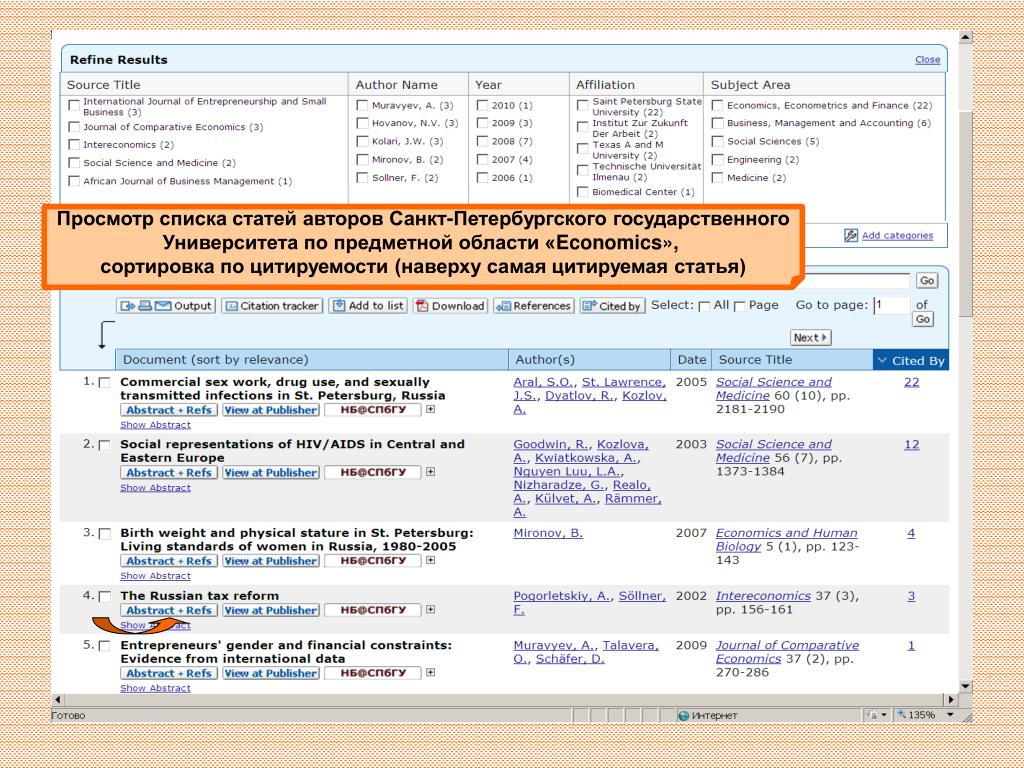This screenshot has width=1024, height=768.
Task: Click Go button beside search field
Action: [x=927, y=281]
